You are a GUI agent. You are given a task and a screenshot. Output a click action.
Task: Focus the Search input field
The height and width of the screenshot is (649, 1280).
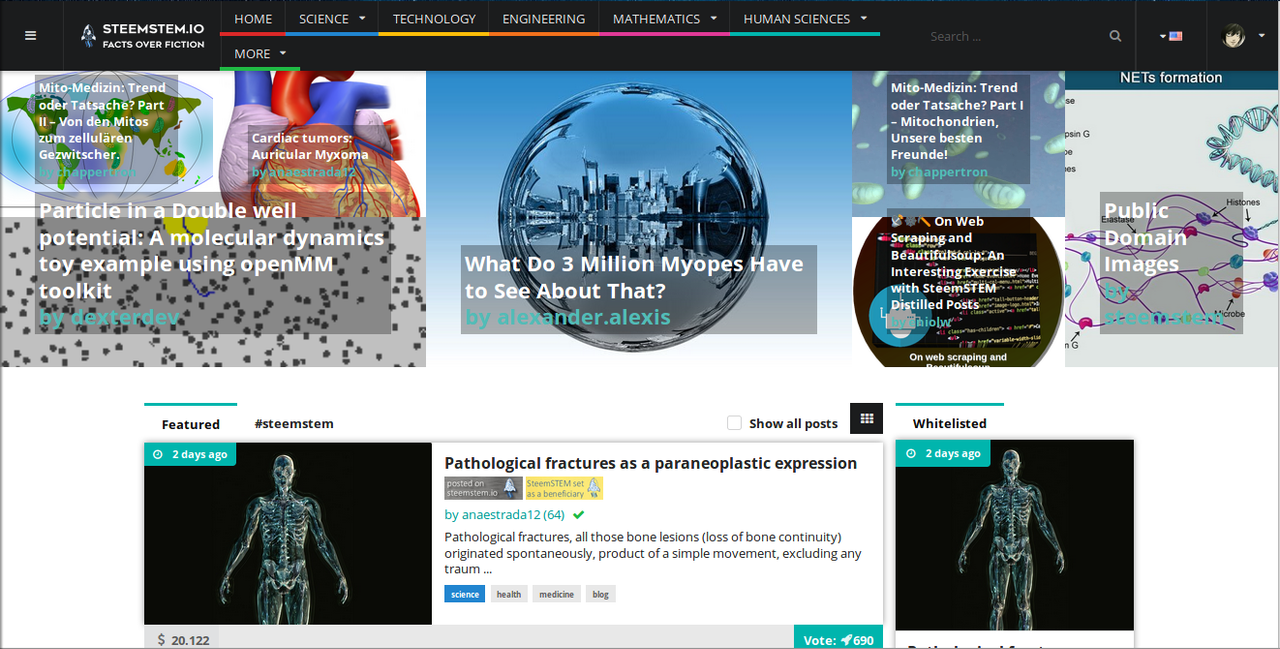tap(1015, 36)
